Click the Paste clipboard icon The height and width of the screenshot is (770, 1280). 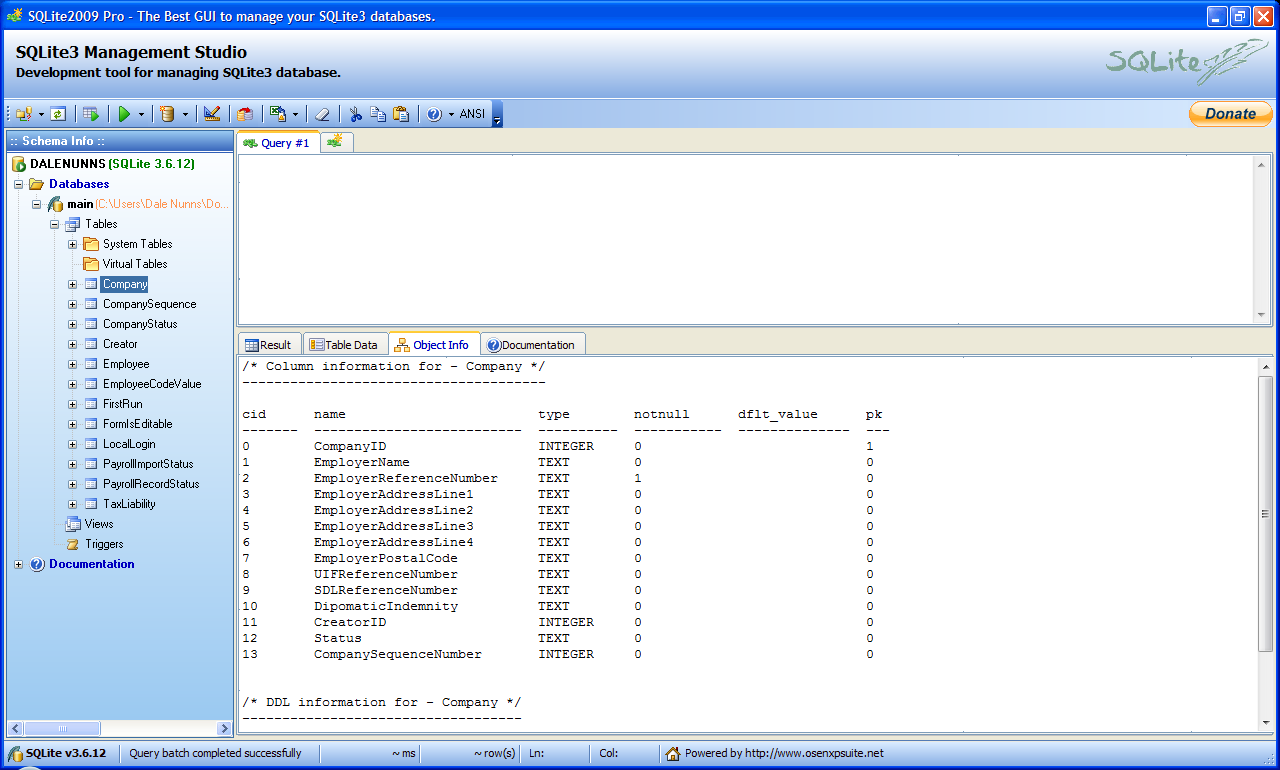tap(401, 114)
